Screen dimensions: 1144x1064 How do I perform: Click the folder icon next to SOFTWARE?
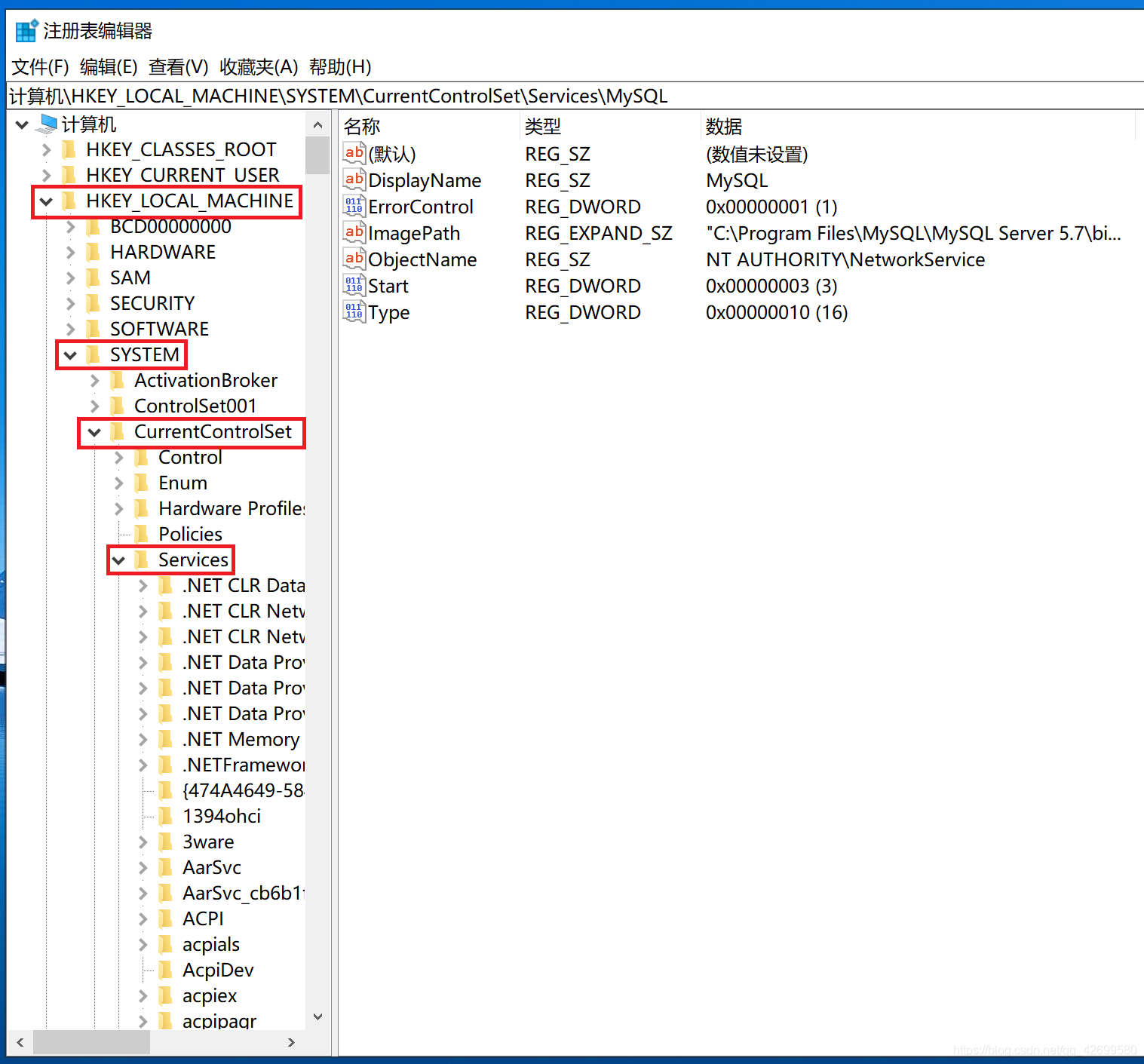click(94, 329)
